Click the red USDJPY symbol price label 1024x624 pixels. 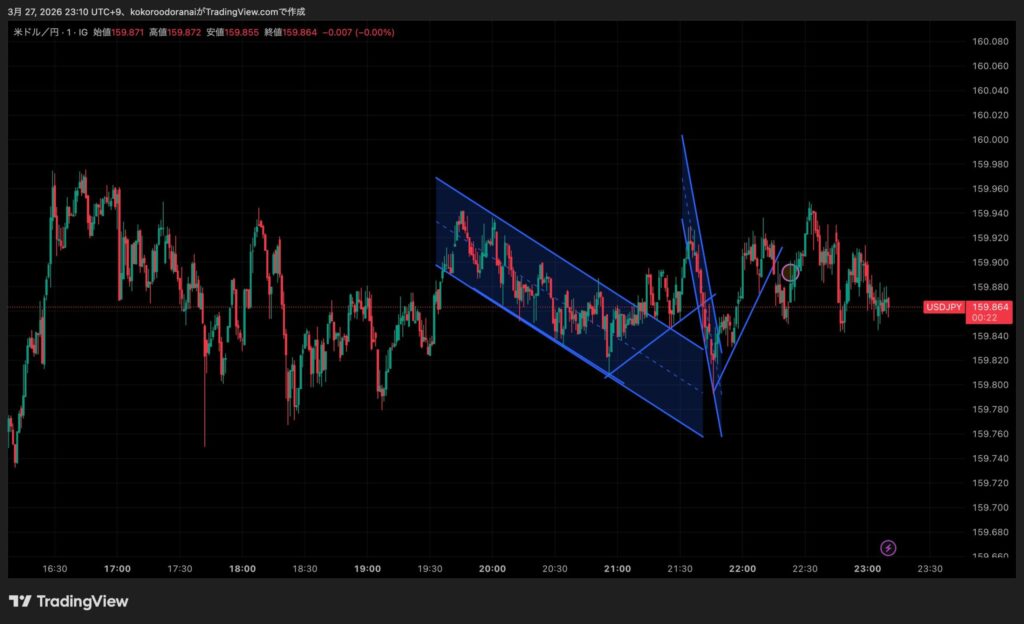coord(944,307)
